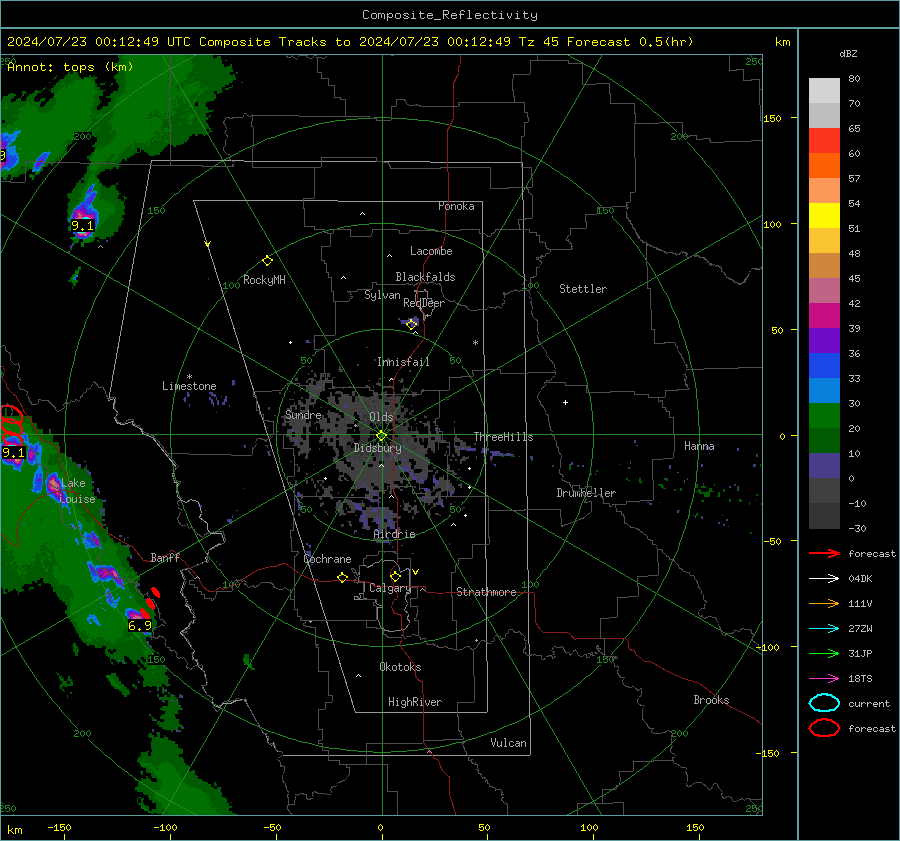Click the Limestone label
The width and height of the screenshot is (900, 841).
[189, 386]
